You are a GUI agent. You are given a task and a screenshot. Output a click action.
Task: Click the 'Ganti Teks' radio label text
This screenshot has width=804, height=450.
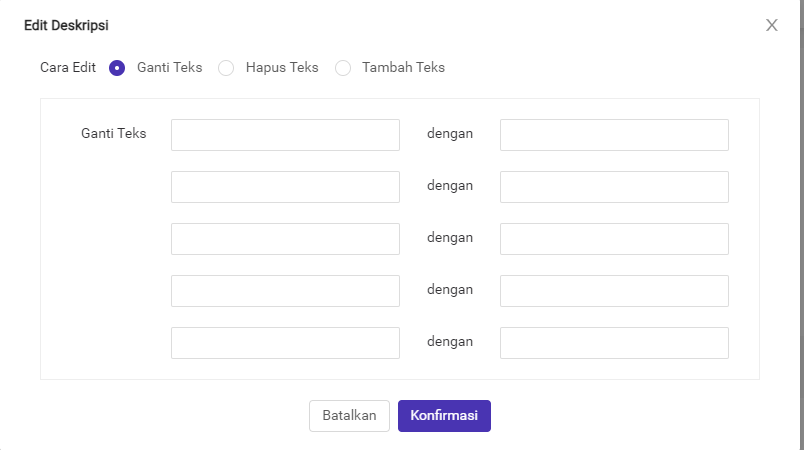point(169,68)
